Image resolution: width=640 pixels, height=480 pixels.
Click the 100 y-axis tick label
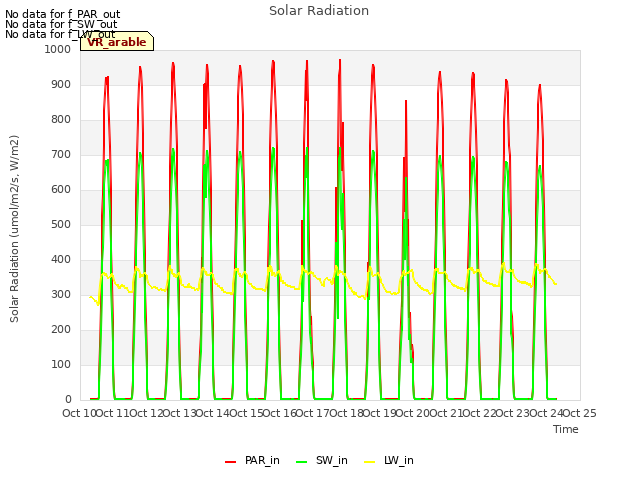[x=61, y=364]
